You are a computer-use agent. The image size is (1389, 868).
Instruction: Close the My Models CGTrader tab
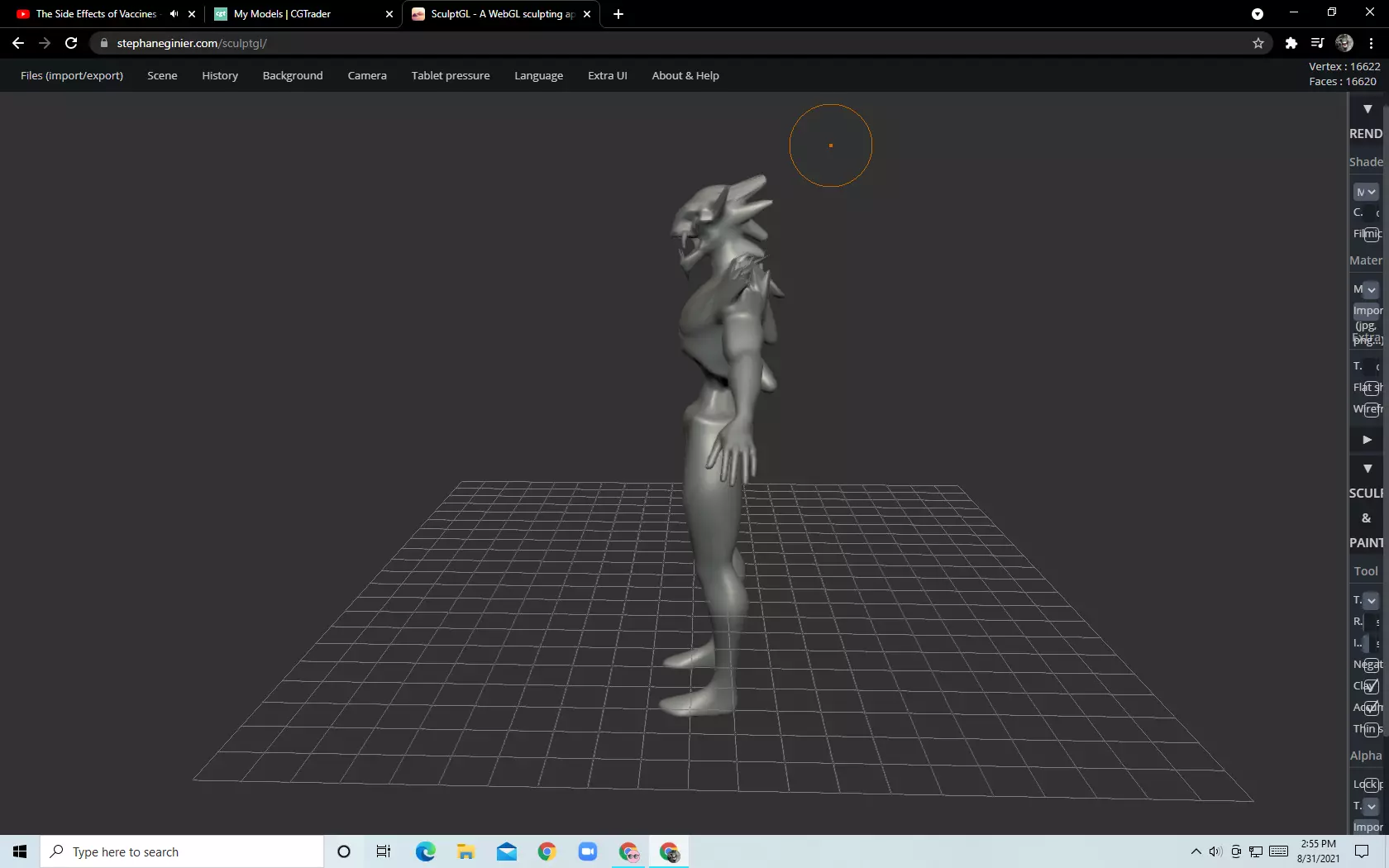point(389,14)
